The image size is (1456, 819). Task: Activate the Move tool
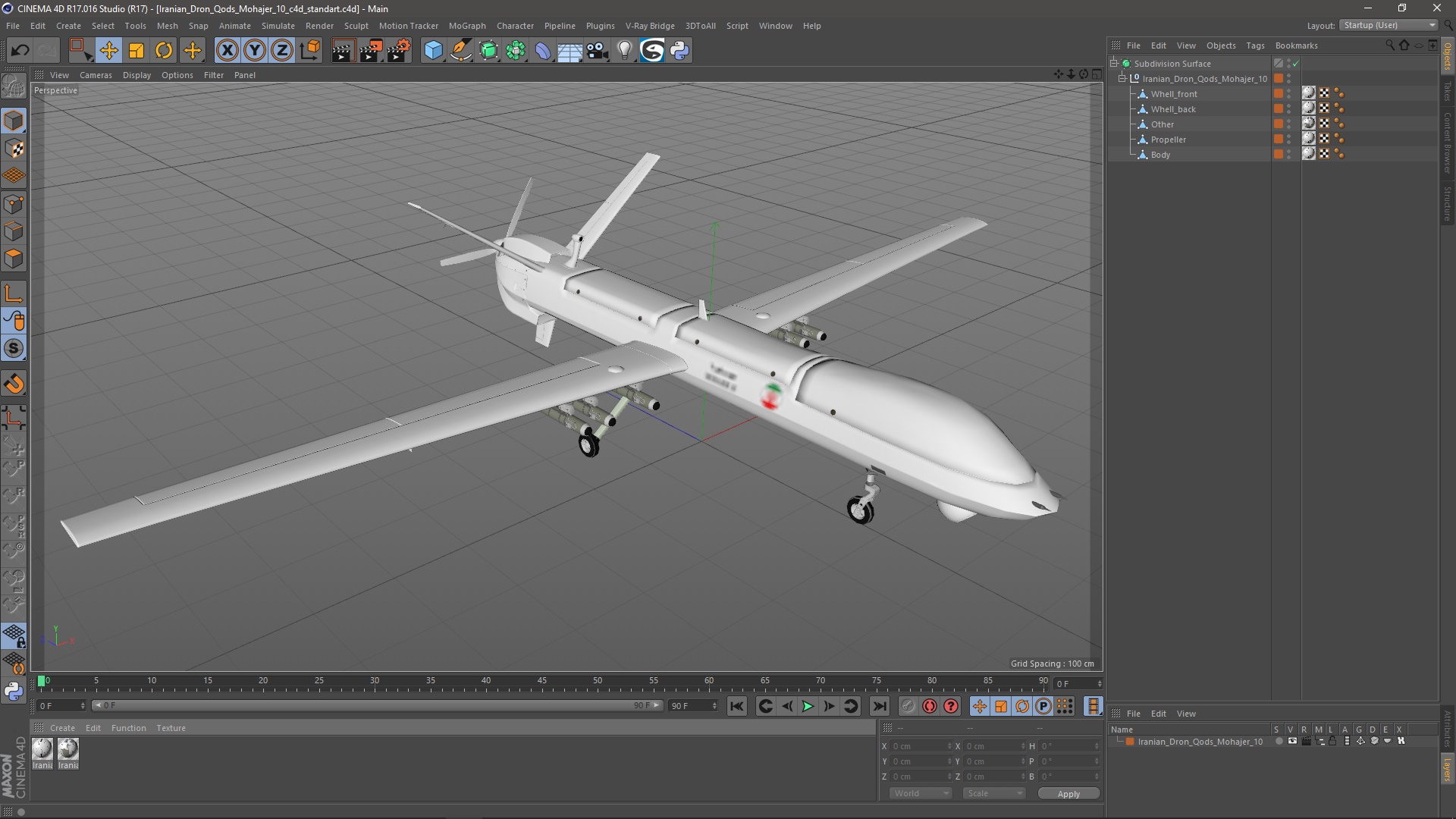pyautogui.click(x=109, y=51)
